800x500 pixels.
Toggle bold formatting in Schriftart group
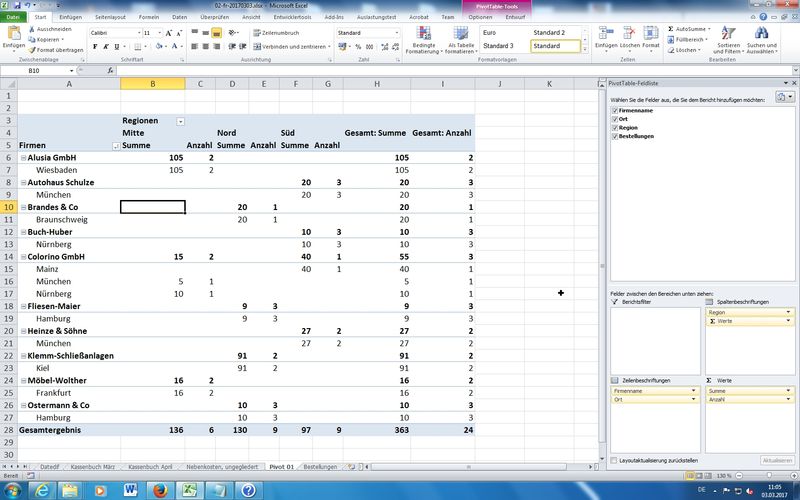pyautogui.click(x=93, y=47)
